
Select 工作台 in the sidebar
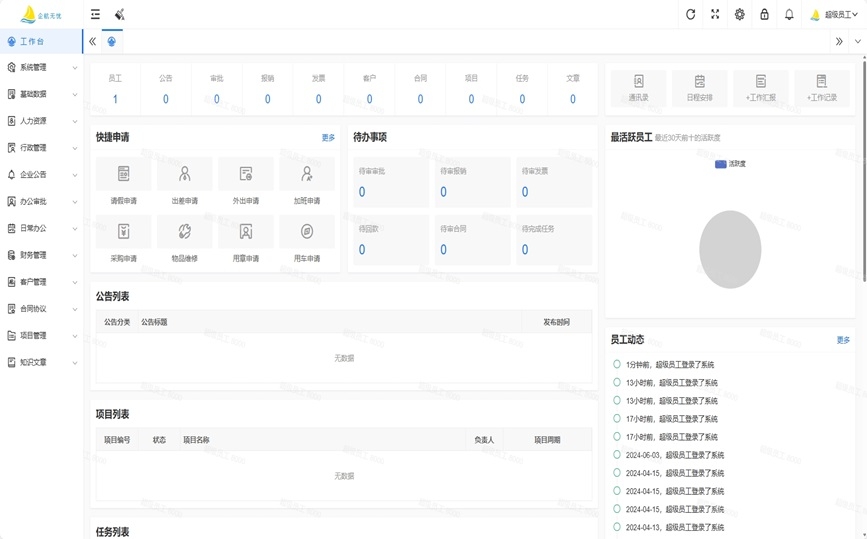pos(32,42)
